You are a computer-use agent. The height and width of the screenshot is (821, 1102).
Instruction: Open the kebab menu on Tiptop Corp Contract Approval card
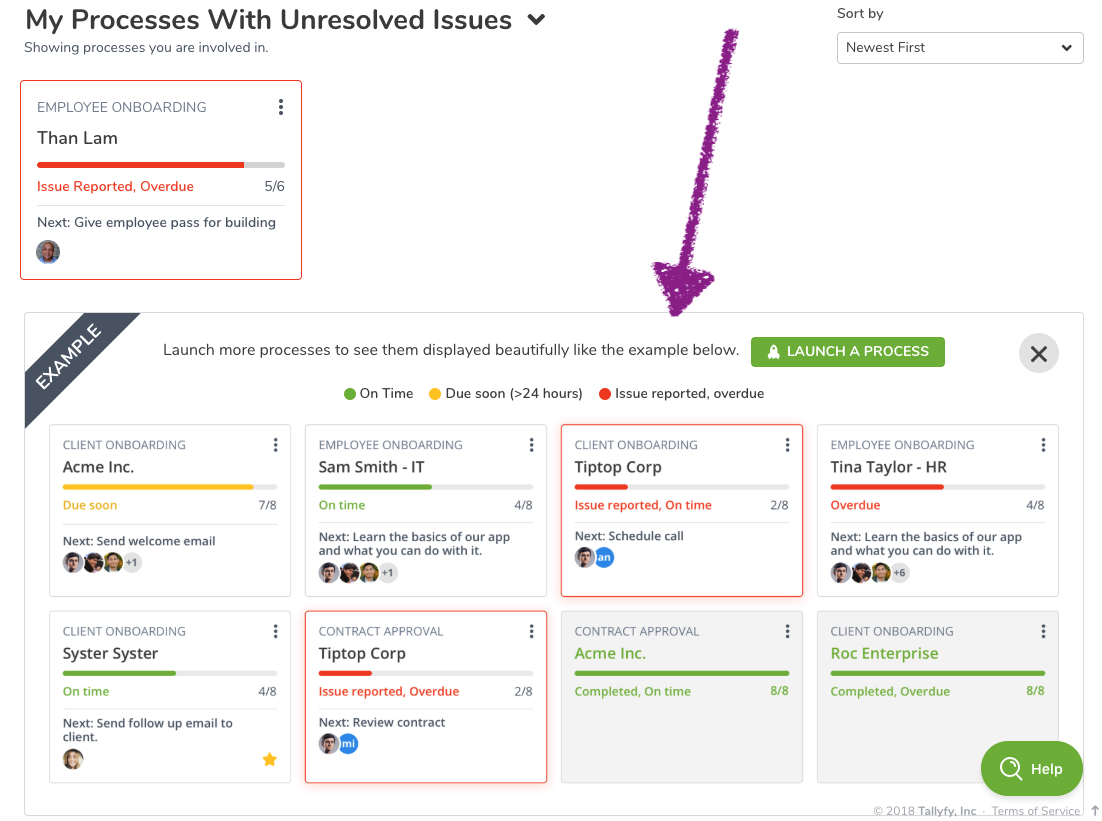[531, 631]
